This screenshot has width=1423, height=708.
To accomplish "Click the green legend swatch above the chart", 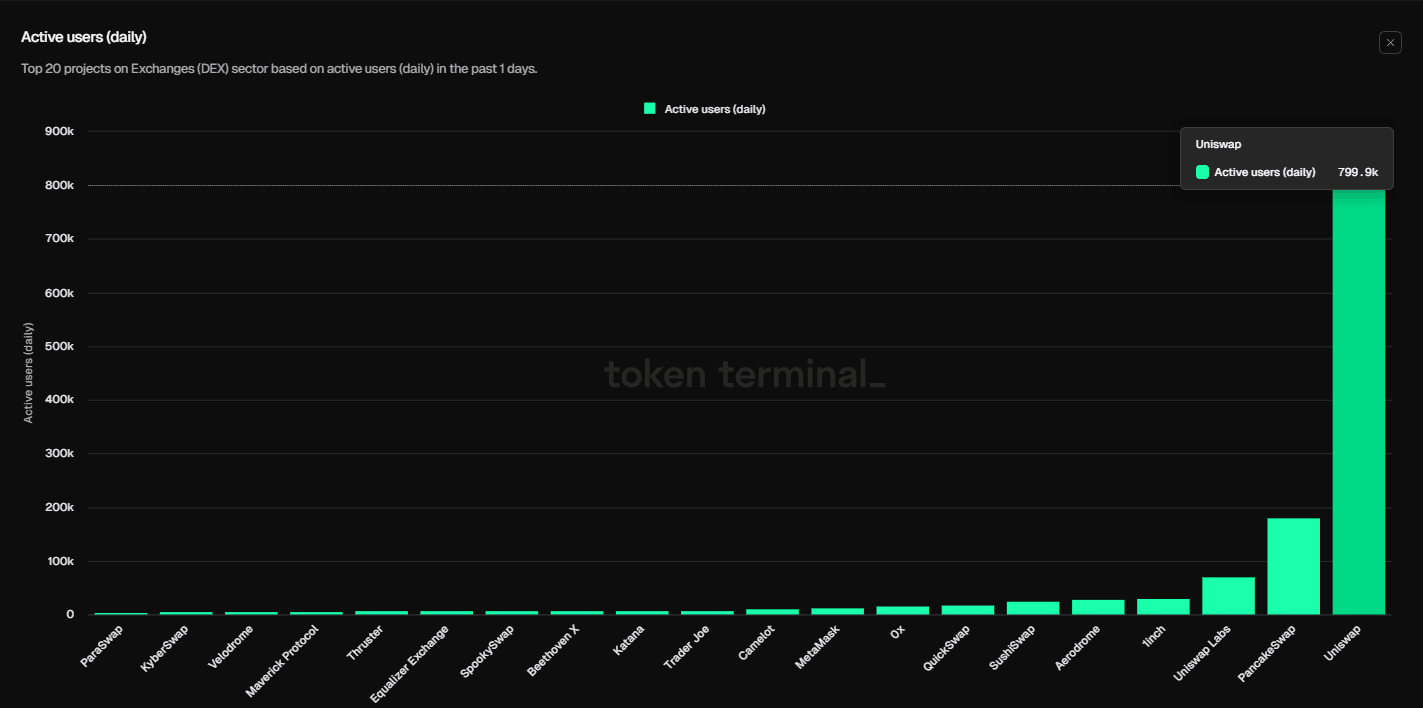I will point(651,108).
